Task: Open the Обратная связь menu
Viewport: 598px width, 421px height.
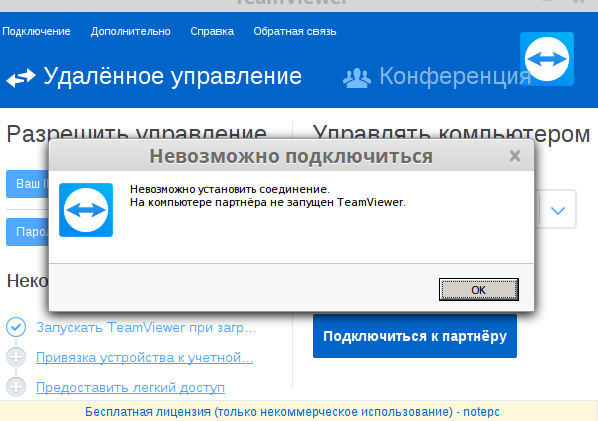Action: (x=295, y=31)
